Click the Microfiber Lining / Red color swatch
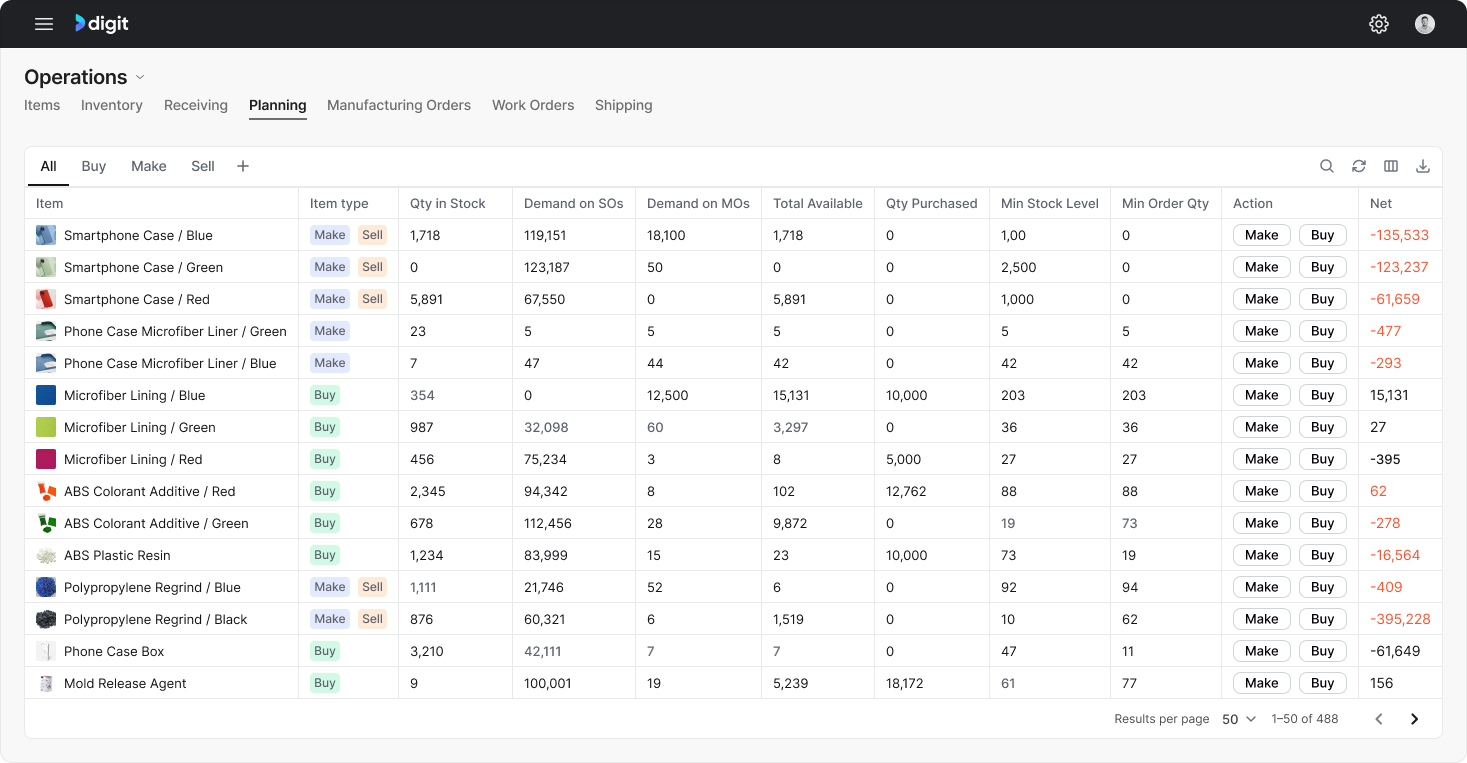Screen dimensions: 1467x763 click(x=46, y=459)
